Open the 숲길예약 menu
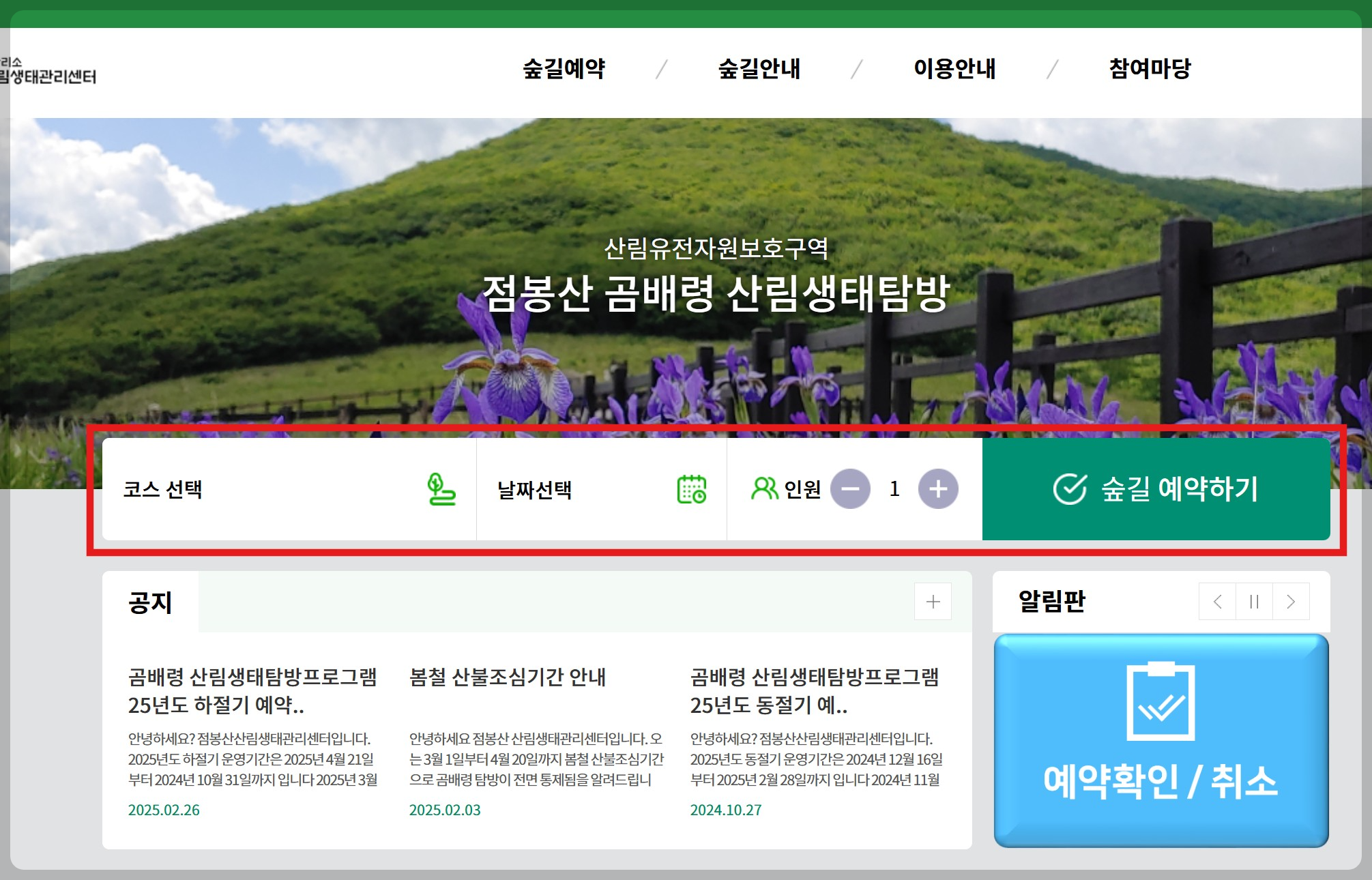 click(x=564, y=69)
